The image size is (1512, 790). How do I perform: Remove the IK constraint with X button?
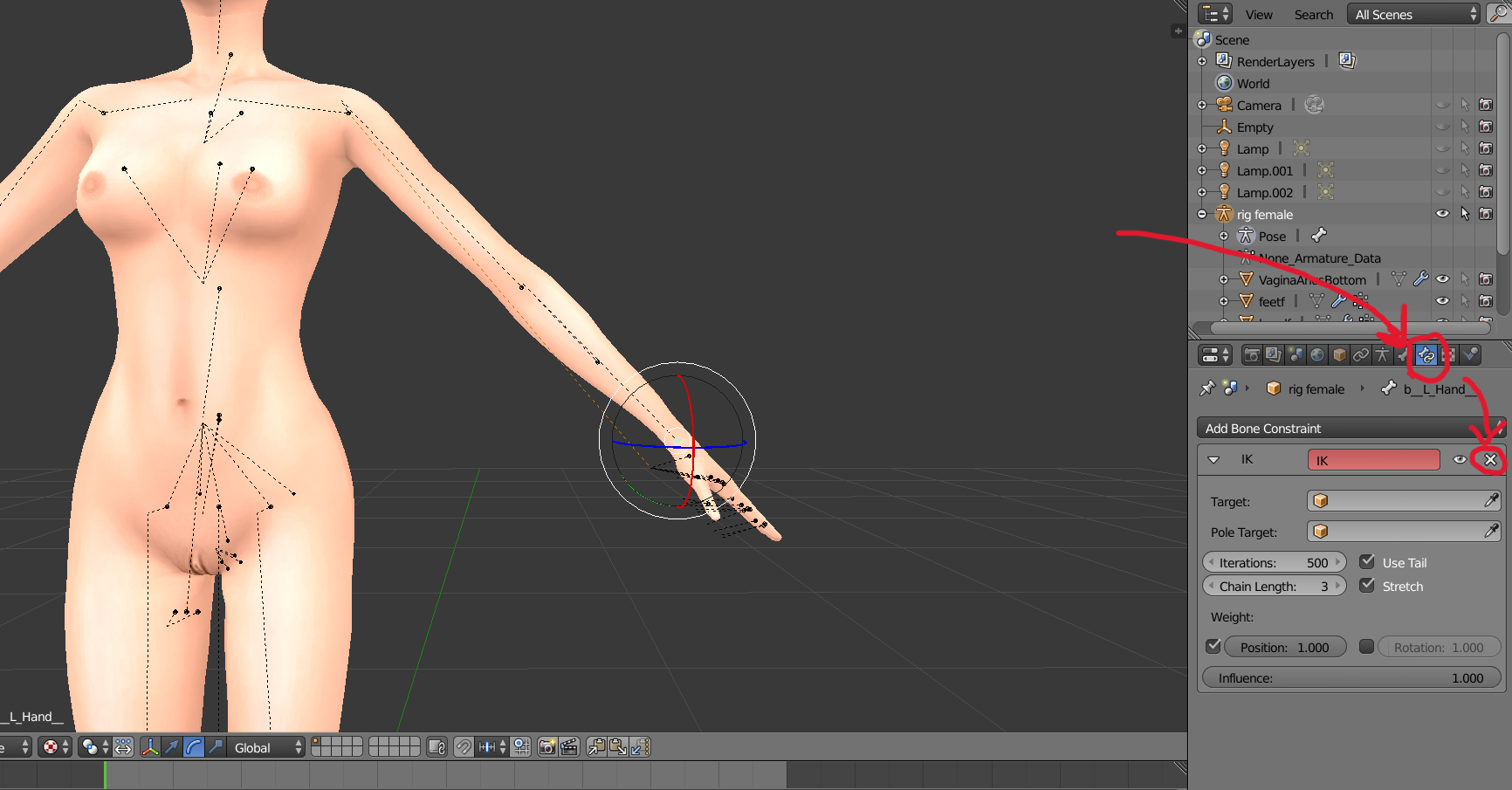point(1490,460)
